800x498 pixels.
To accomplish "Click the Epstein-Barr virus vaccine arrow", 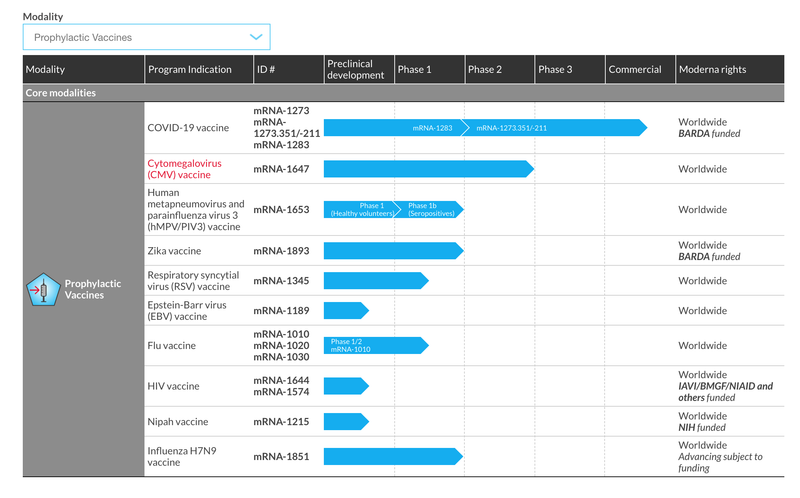I will point(345,311).
